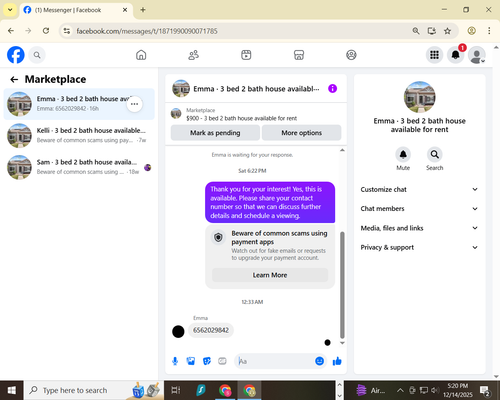Send a thumbs-up like
This screenshot has height=400, width=500.
337,361
